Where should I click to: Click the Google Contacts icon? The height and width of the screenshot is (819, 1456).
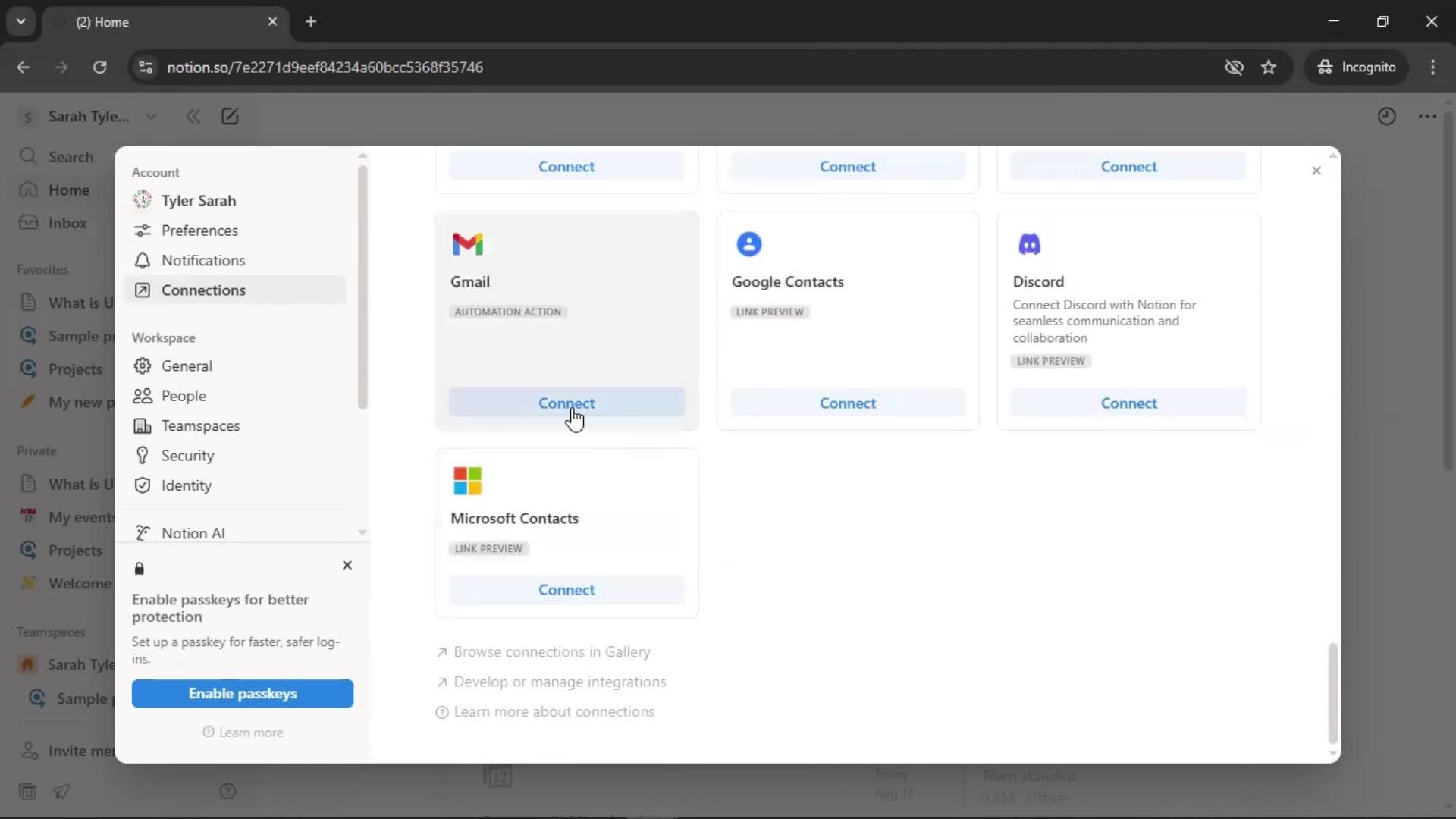click(748, 244)
